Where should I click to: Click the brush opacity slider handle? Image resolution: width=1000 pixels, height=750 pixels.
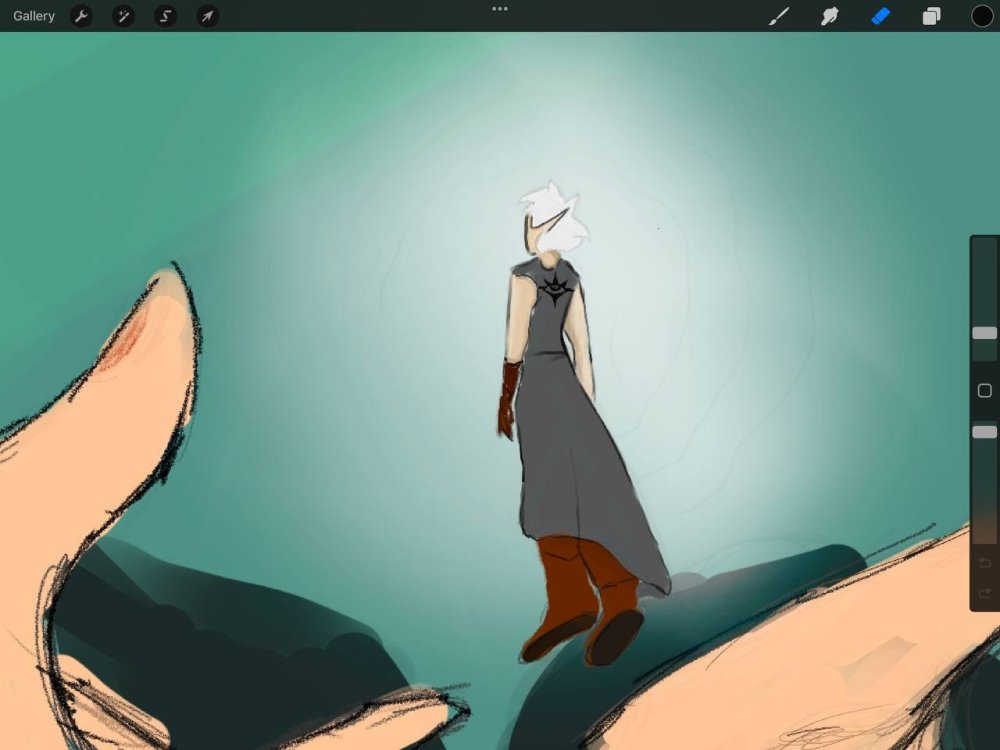tap(984, 432)
